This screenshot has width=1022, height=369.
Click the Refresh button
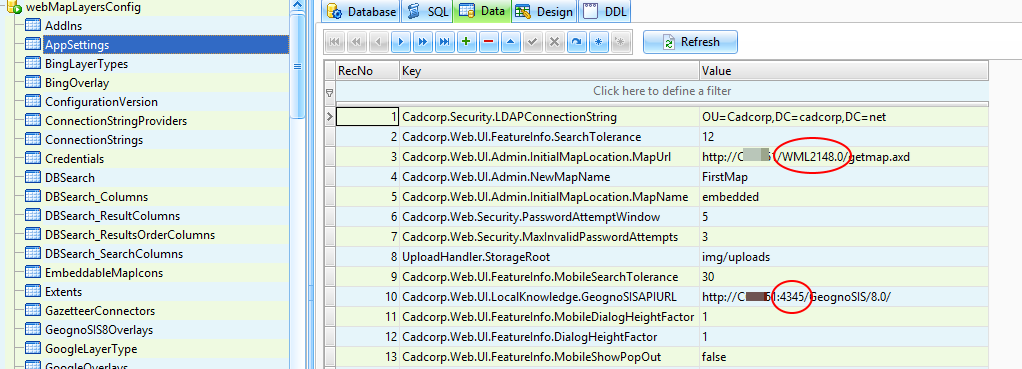click(690, 42)
